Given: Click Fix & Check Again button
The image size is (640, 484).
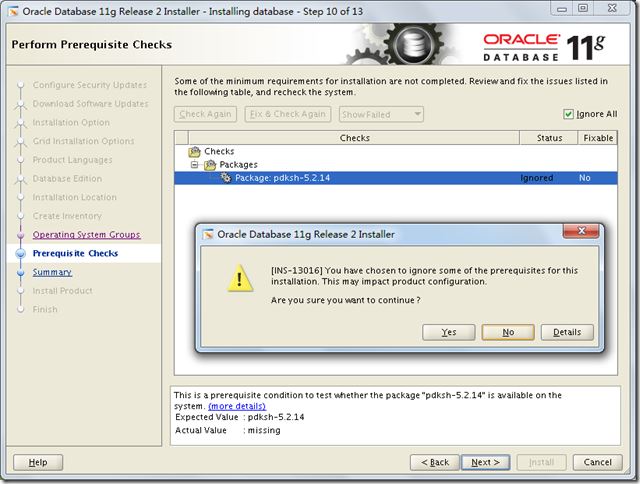Looking at the screenshot, I should 288,114.
